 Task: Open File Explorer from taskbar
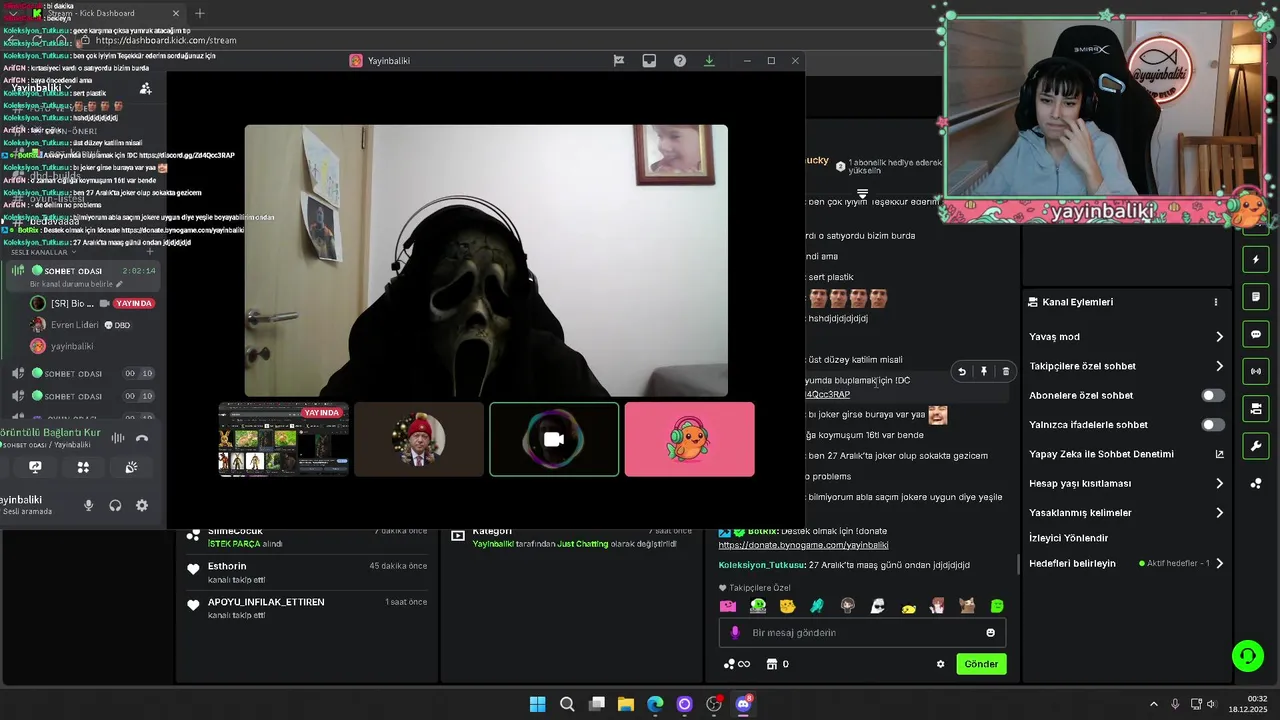(x=626, y=704)
